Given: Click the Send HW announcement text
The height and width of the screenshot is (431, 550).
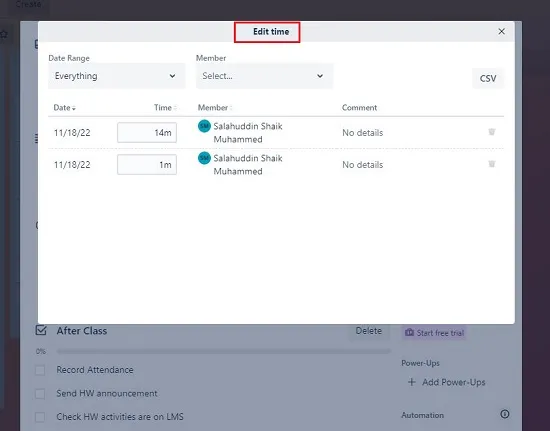Looking at the screenshot, I should [x=107, y=393].
